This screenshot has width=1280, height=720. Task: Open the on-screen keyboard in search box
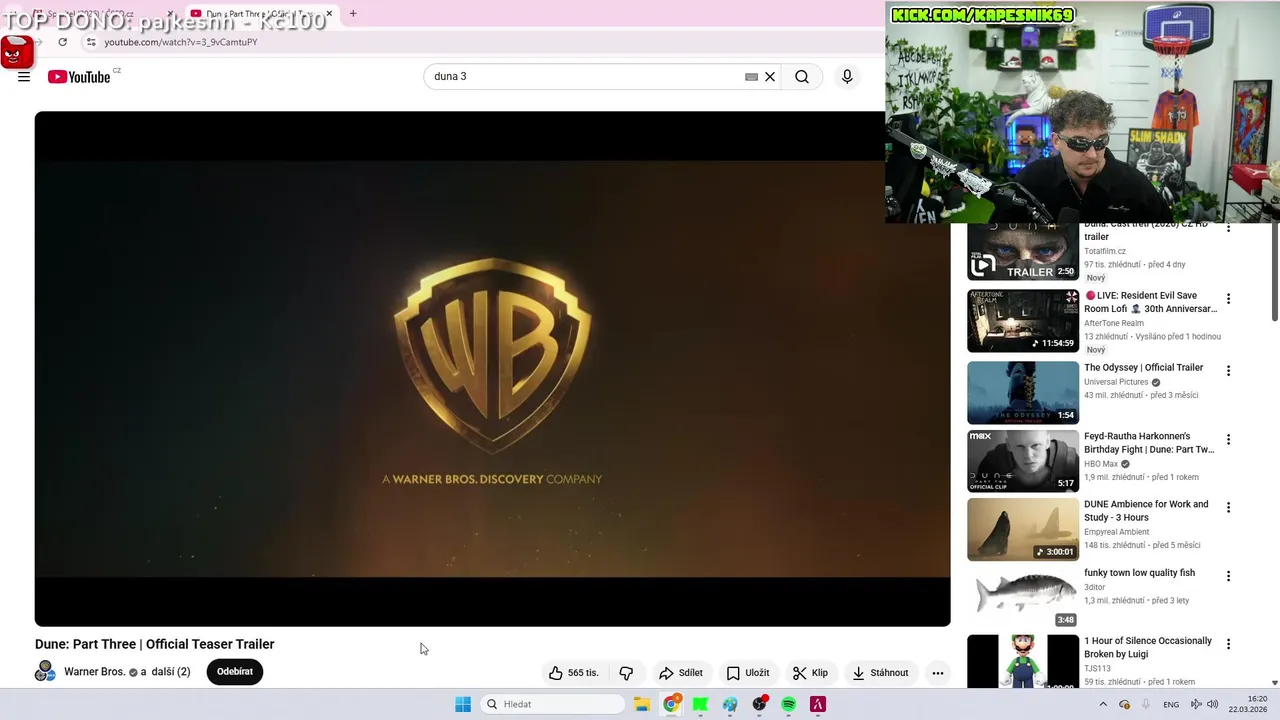tap(751, 77)
